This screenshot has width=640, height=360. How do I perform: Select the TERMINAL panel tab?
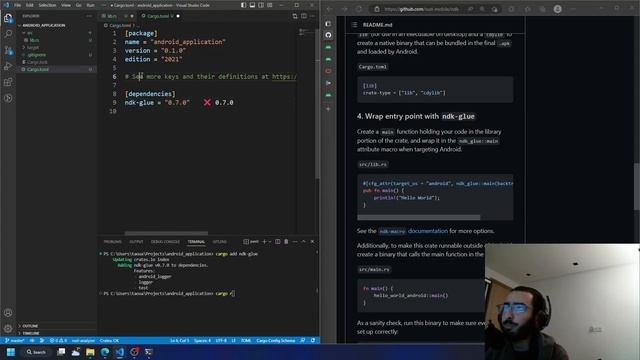point(196,242)
